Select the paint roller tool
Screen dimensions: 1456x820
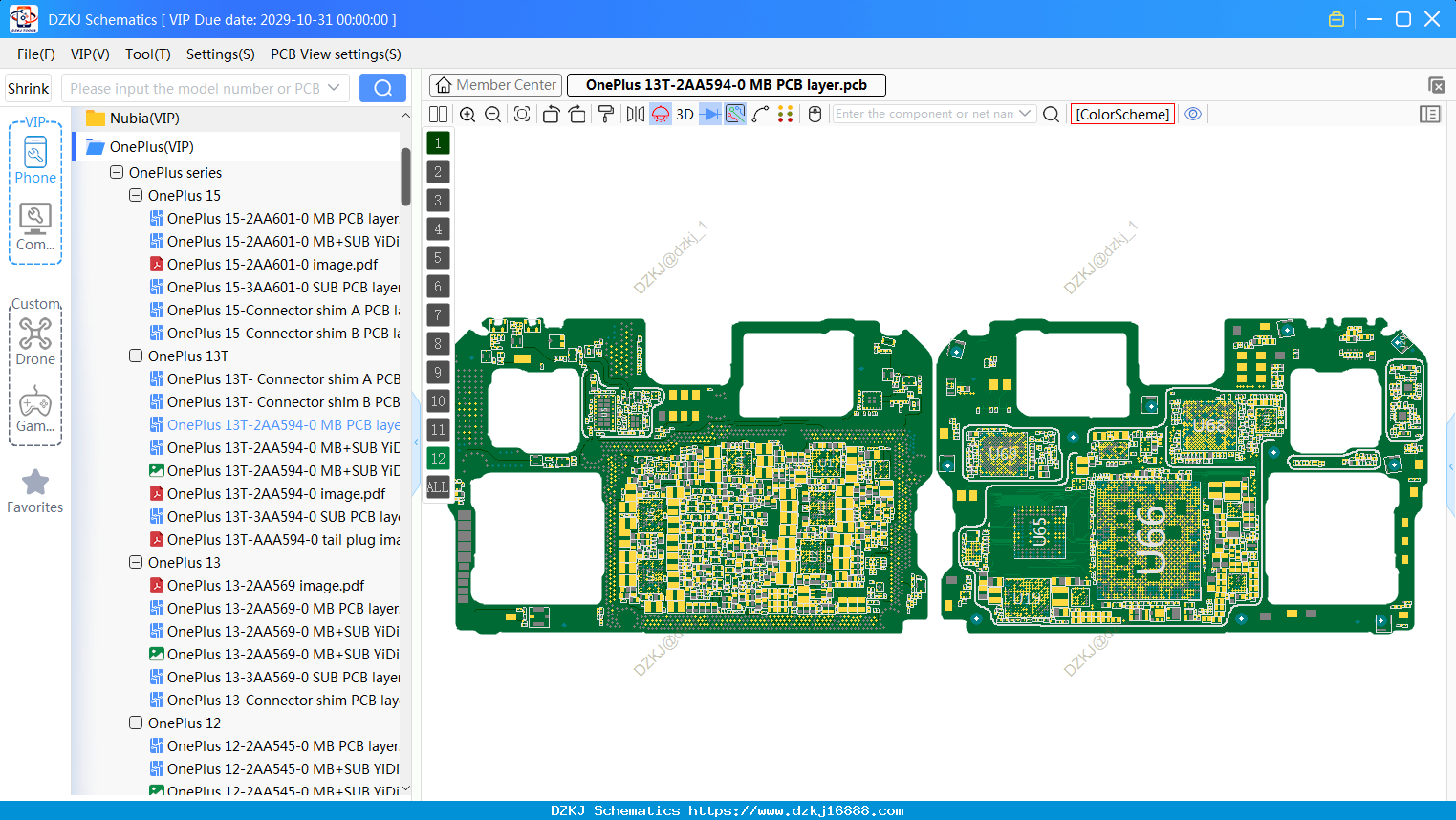coord(606,115)
